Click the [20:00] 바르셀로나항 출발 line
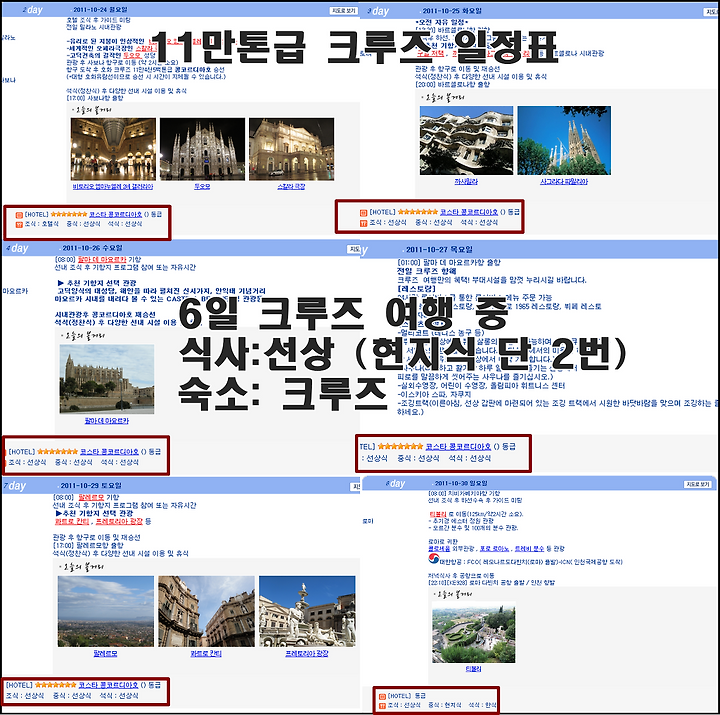This screenshot has height=715, width=720. click(x=452, y=84)
